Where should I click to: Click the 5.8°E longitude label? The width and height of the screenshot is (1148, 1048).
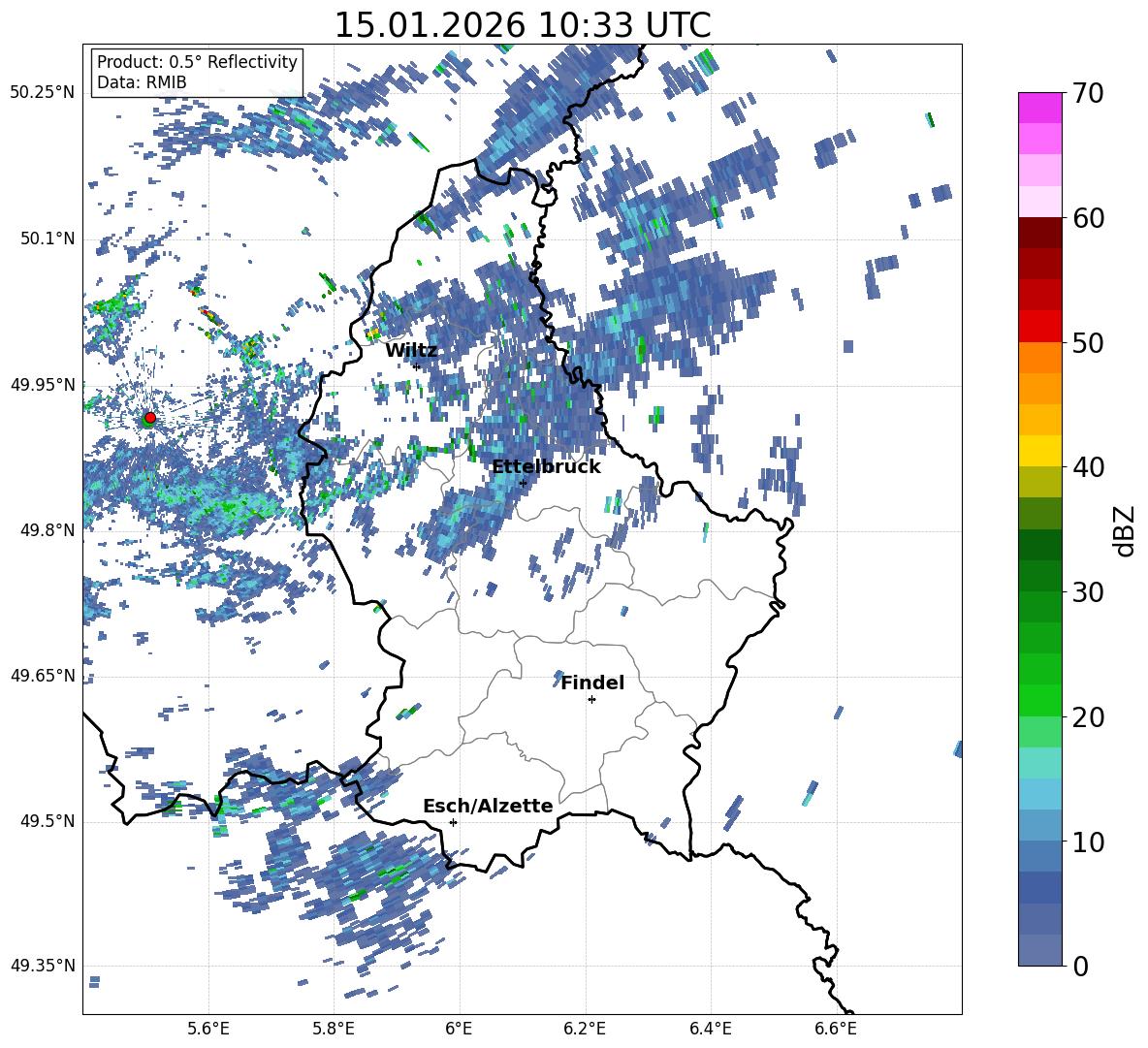pyautogui.click(x=334, y=1030)
